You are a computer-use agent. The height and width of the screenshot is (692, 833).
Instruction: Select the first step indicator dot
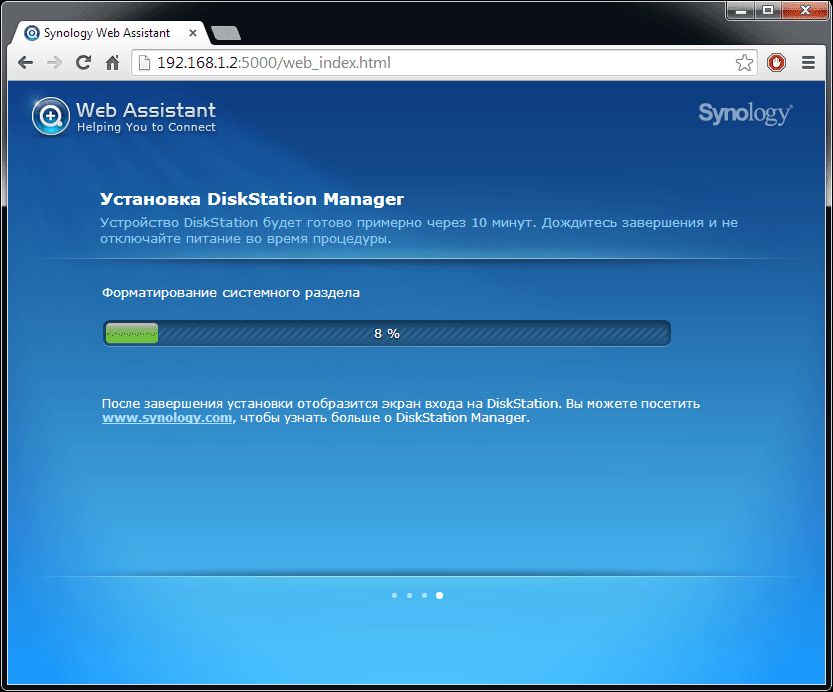[x=394, y=595]
